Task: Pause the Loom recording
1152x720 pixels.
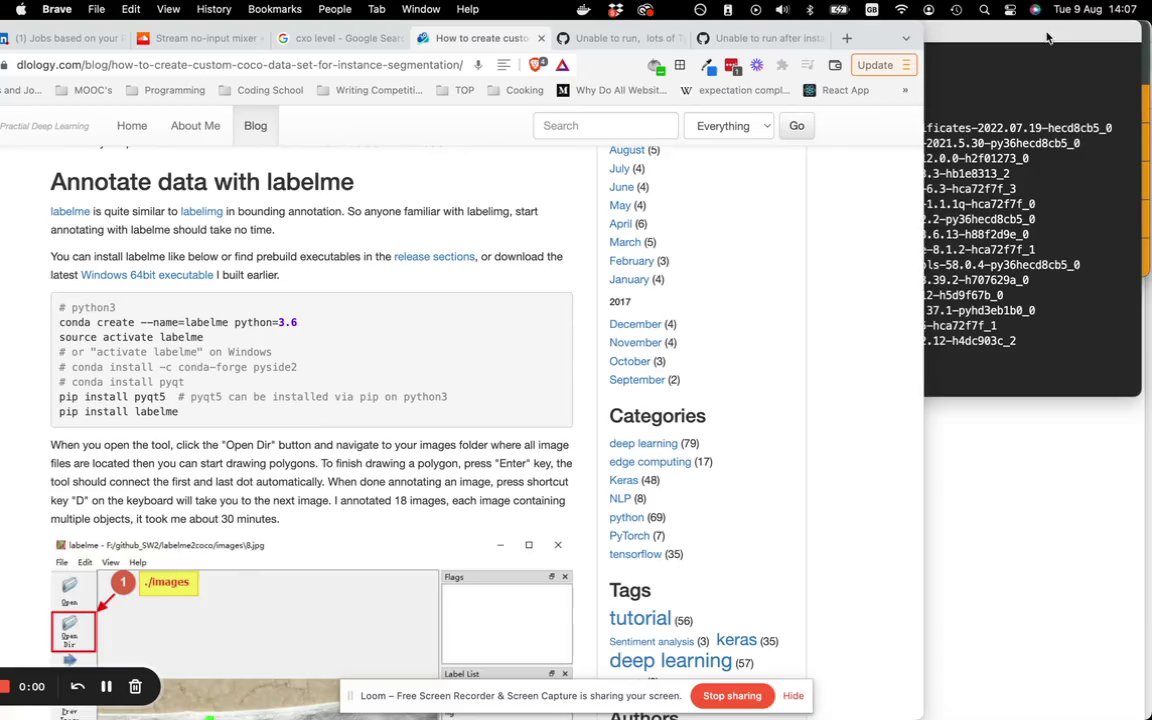Action: [107, 686]
